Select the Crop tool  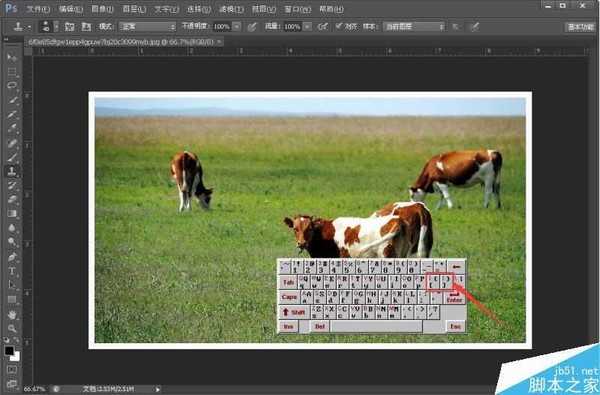[x=12, y=114]
